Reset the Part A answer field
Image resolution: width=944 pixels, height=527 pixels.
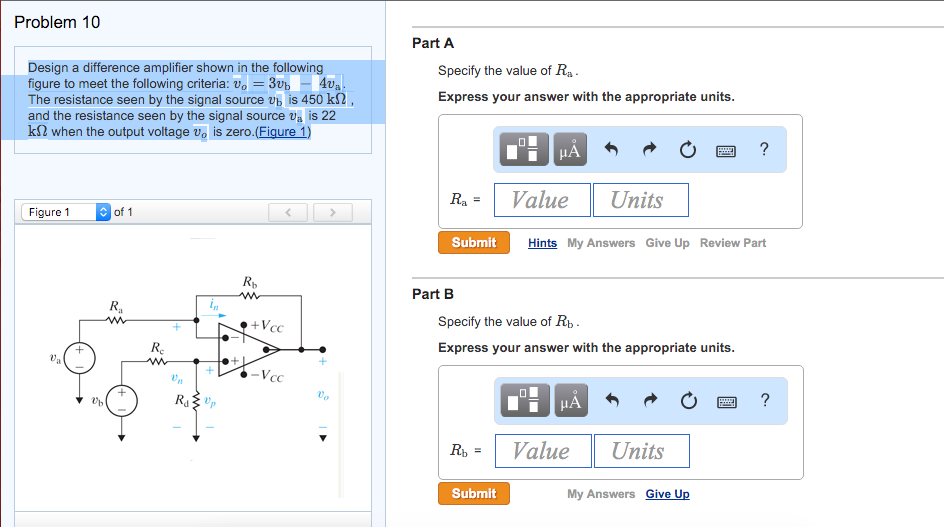[686, 150]
